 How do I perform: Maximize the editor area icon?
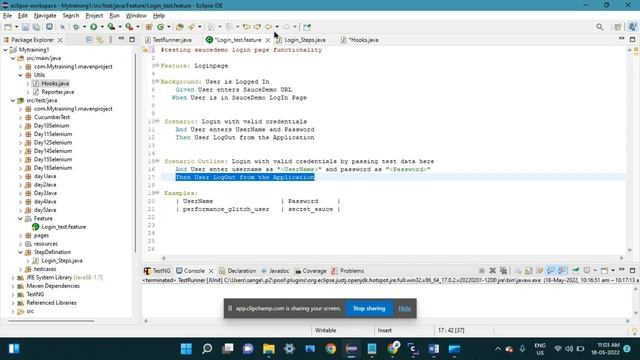tap(632, 40)
